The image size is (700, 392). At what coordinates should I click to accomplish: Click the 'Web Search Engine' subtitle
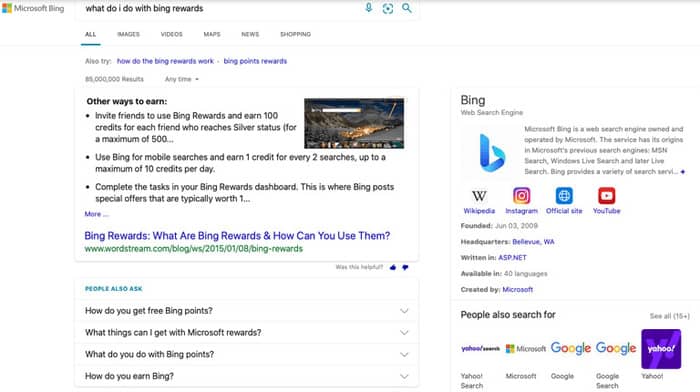[x=492, y=113]
